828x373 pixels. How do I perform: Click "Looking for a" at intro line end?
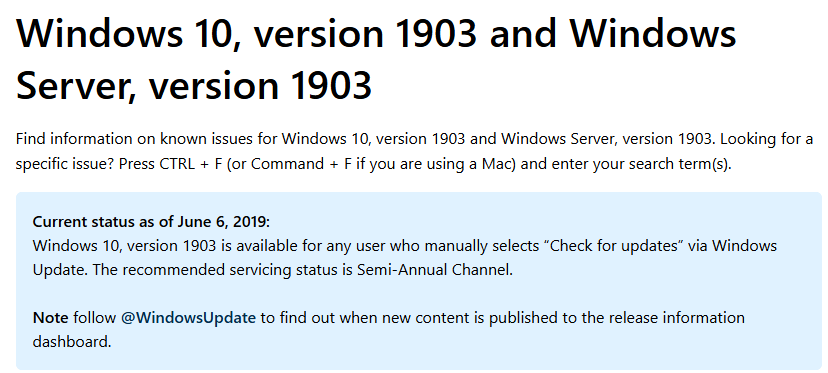coord(767,139)
